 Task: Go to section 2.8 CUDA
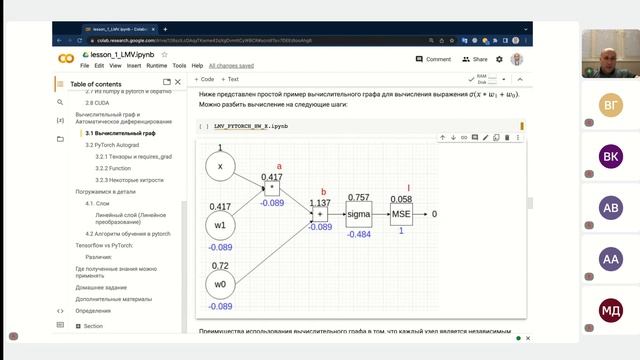tap(97, 103)
